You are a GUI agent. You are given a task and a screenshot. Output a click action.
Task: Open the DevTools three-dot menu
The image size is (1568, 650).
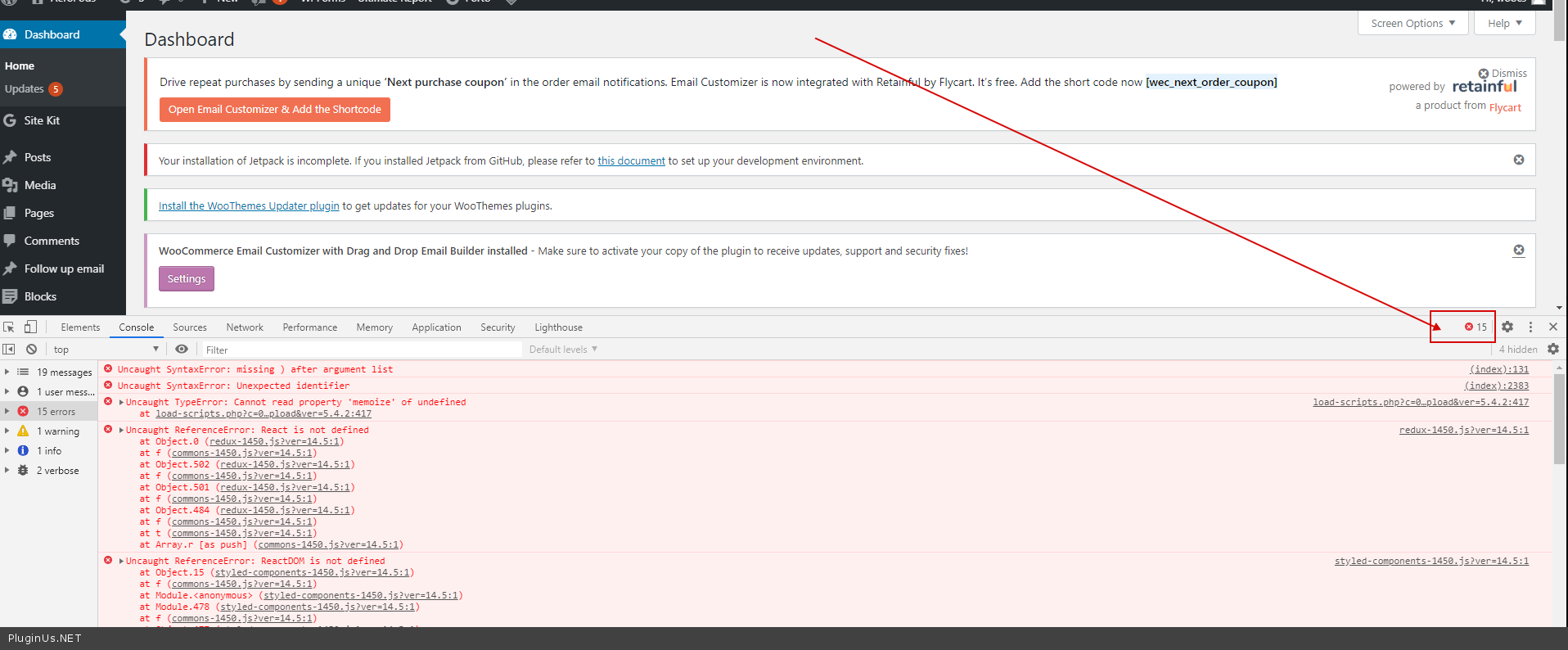pyautogui.click(x=1530, y=327)
